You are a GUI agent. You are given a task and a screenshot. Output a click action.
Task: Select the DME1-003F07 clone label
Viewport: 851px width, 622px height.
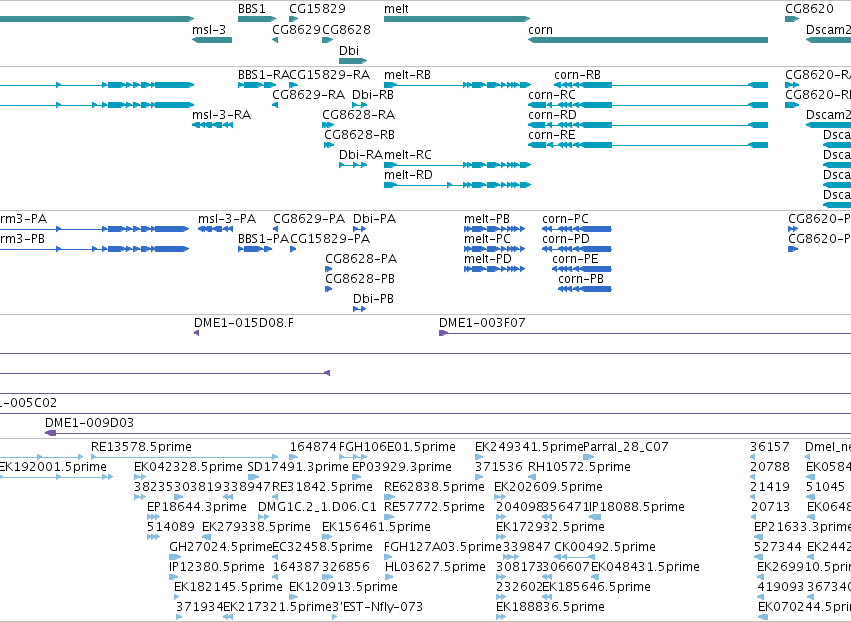(x=482, y=323)
